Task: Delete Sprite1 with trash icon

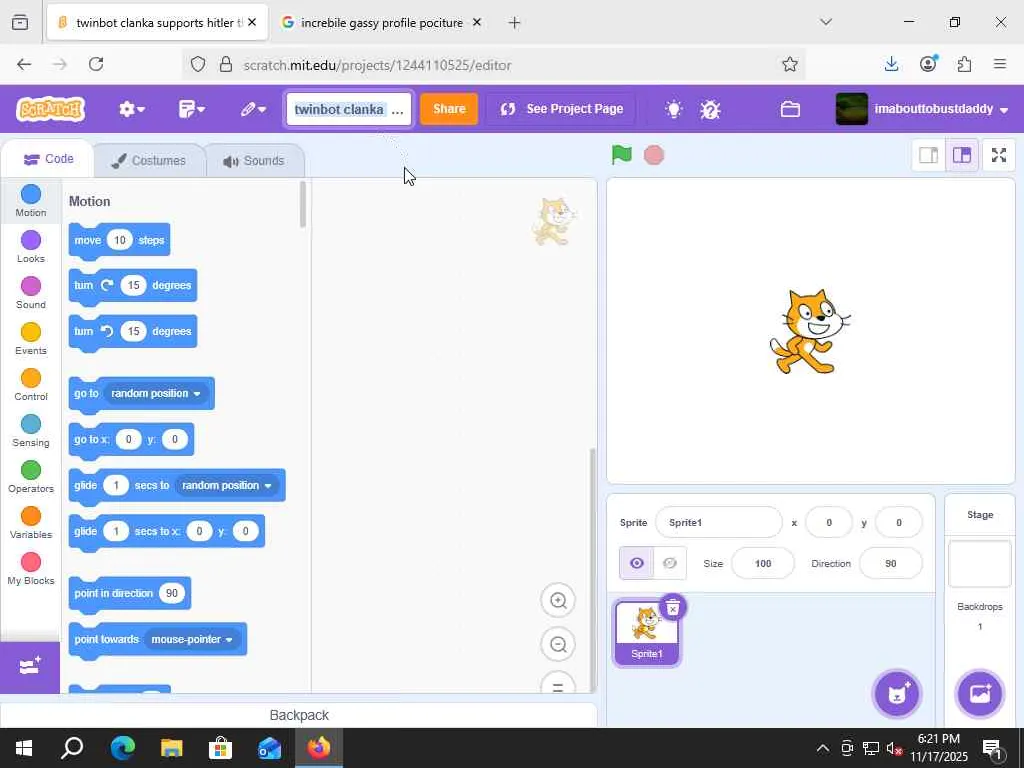Action: pos(673,608)
